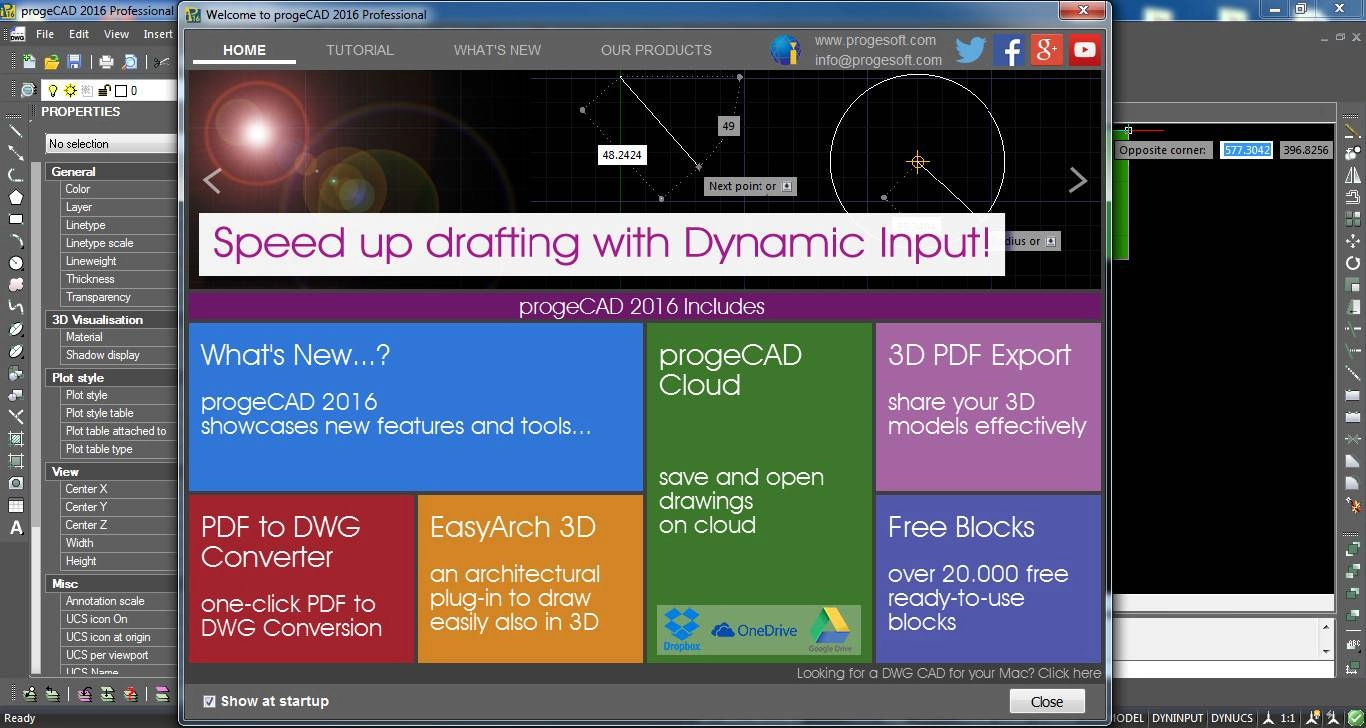Open Twitter page via bird icon
Viewport: 1366px width, 728px height.
[970, 50]
